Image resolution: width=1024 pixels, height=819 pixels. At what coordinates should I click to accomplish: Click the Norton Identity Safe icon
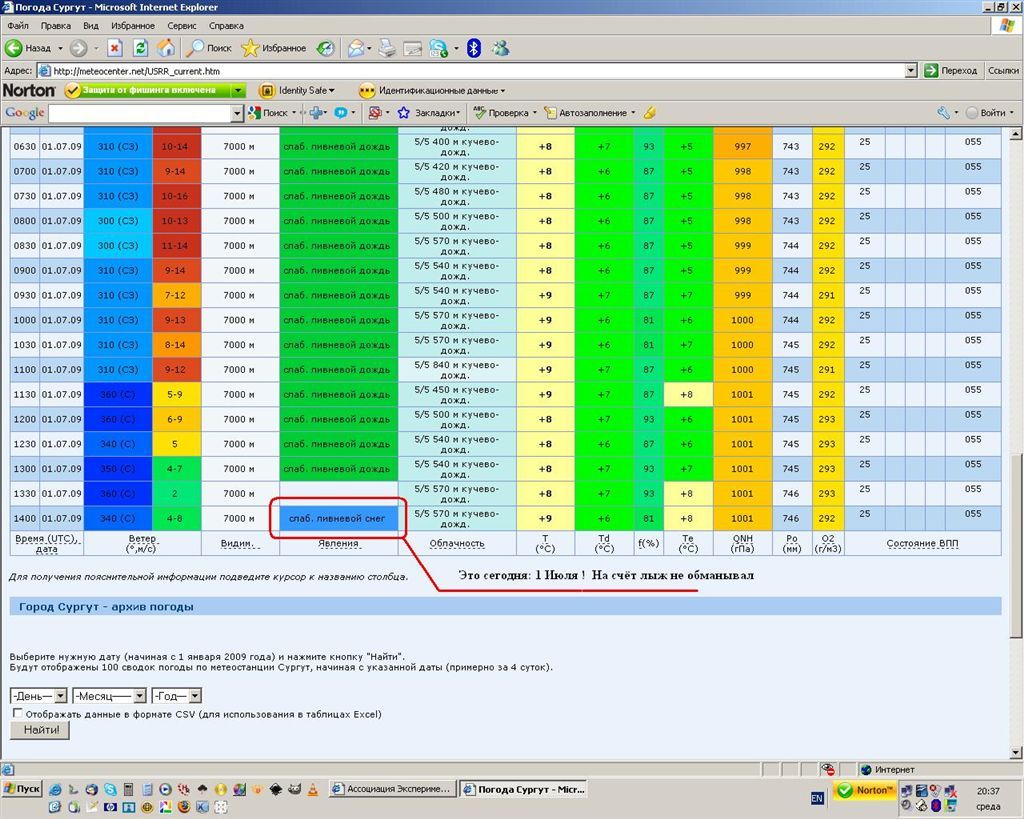tap(267, 90)
